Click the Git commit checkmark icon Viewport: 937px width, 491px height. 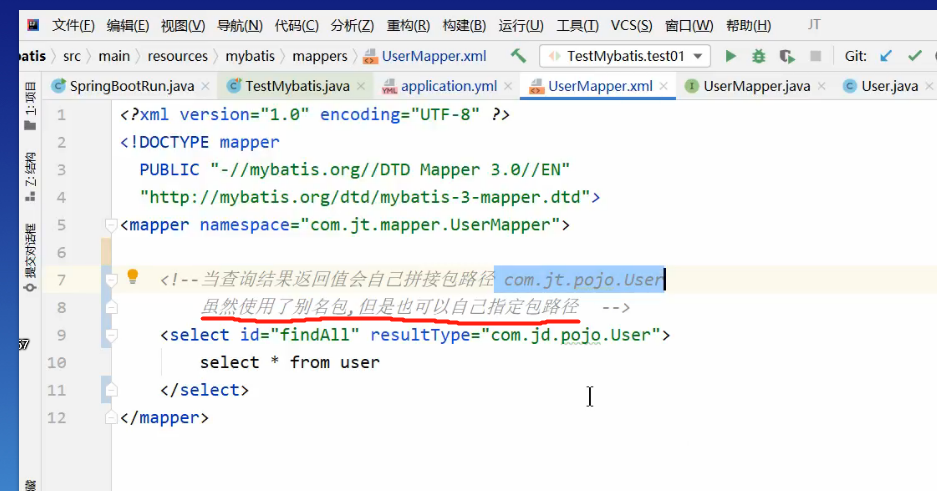coord(914,56)
